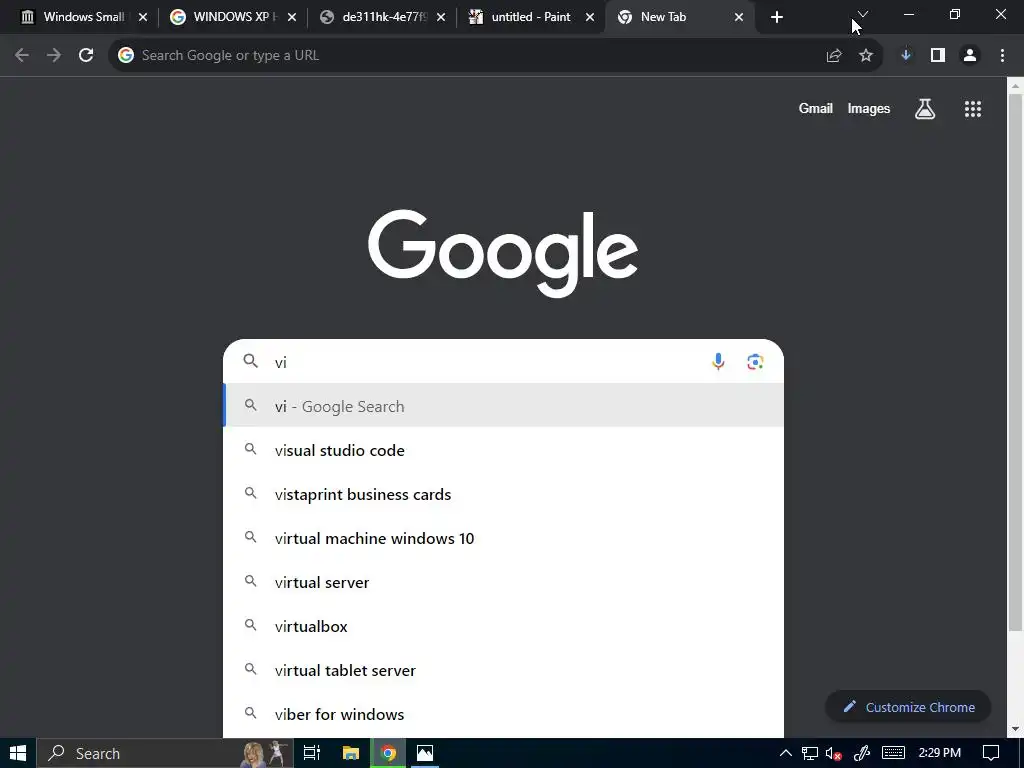Click the Google logo
Viewport: 1024px width, 768px height.
coord(503,253)
